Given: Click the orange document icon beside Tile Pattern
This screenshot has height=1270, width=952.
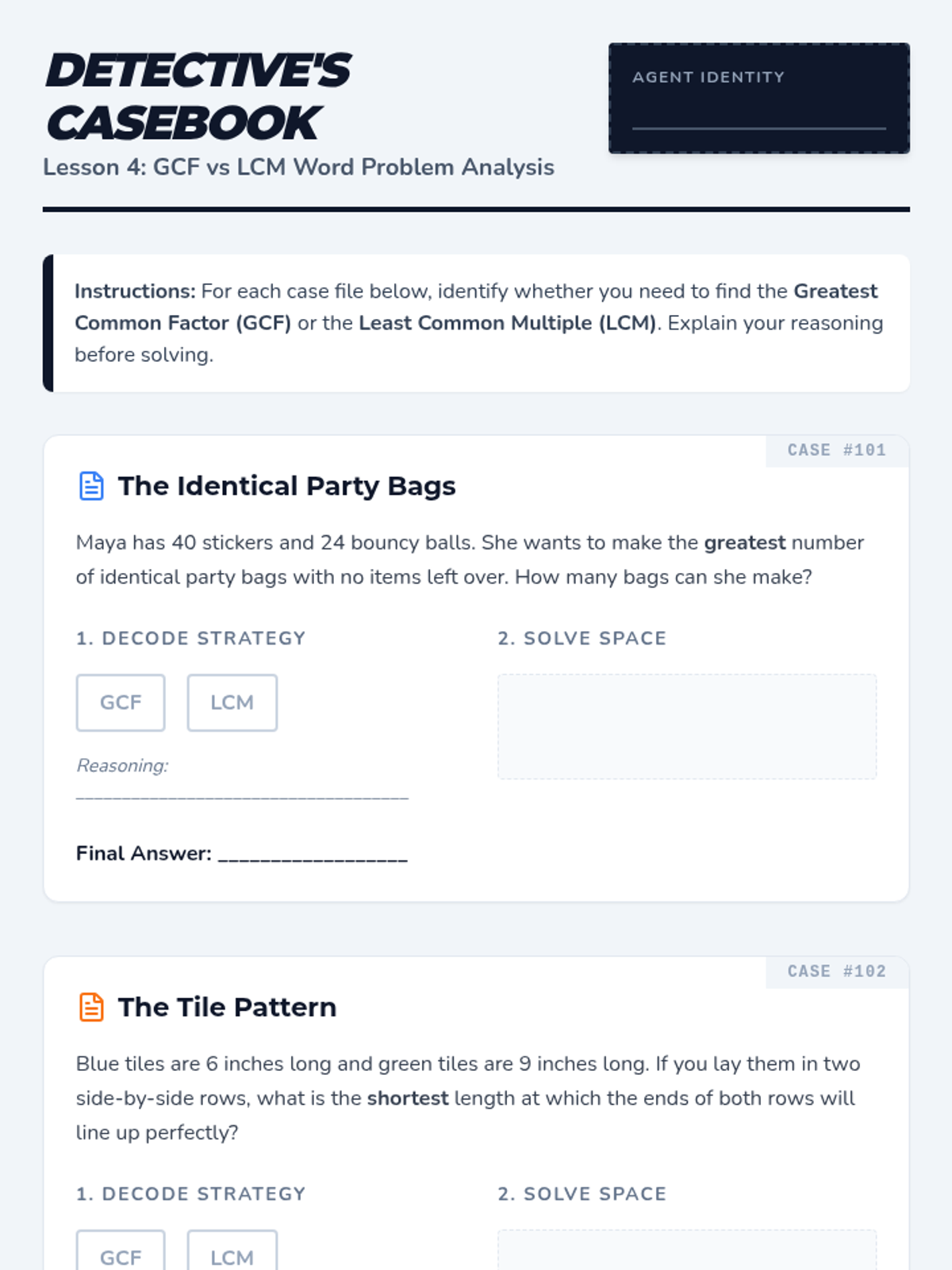Looking at the screenshot, I should click(91, 1006).
